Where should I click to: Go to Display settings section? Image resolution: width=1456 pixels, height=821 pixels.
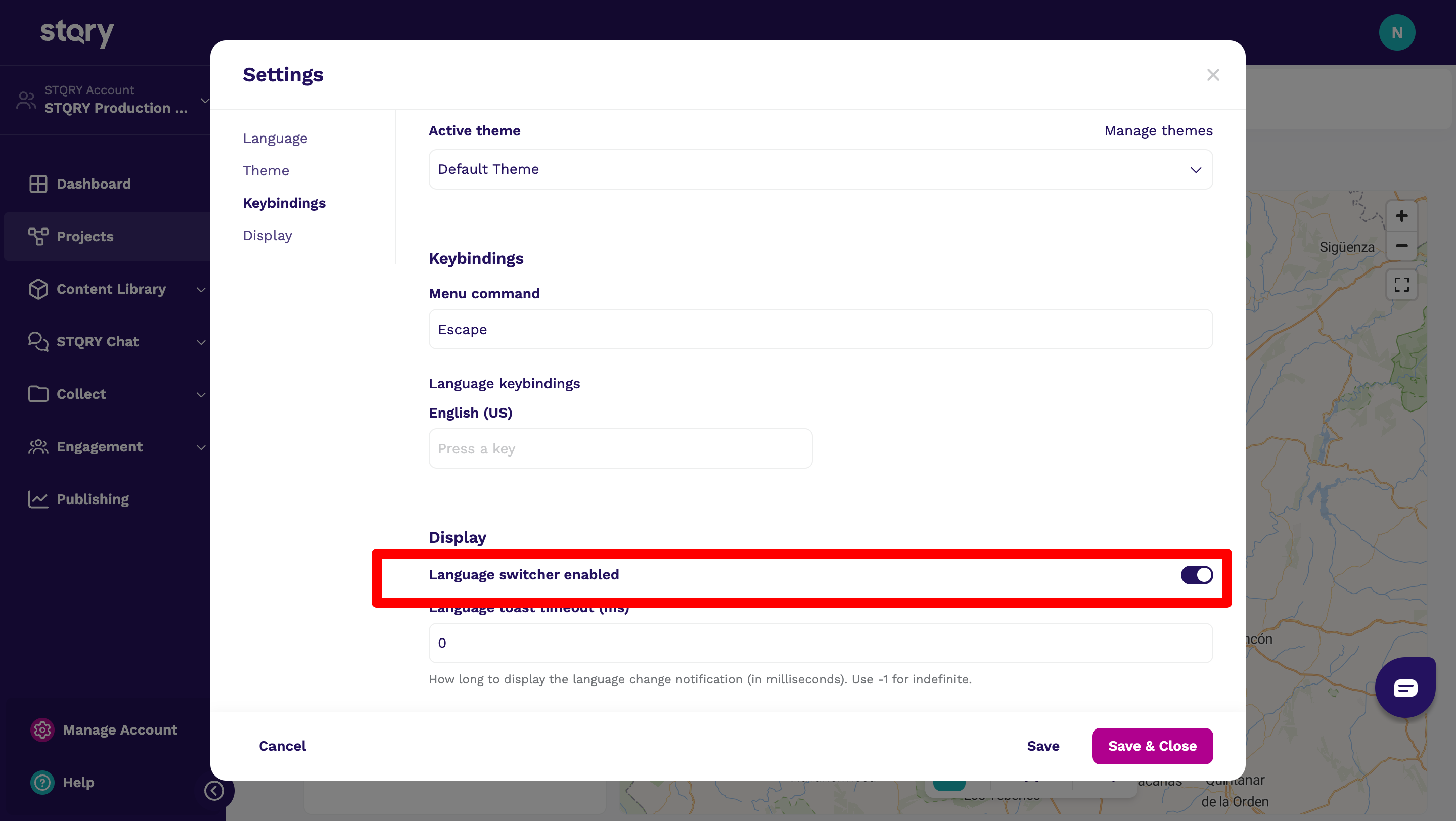267,235
